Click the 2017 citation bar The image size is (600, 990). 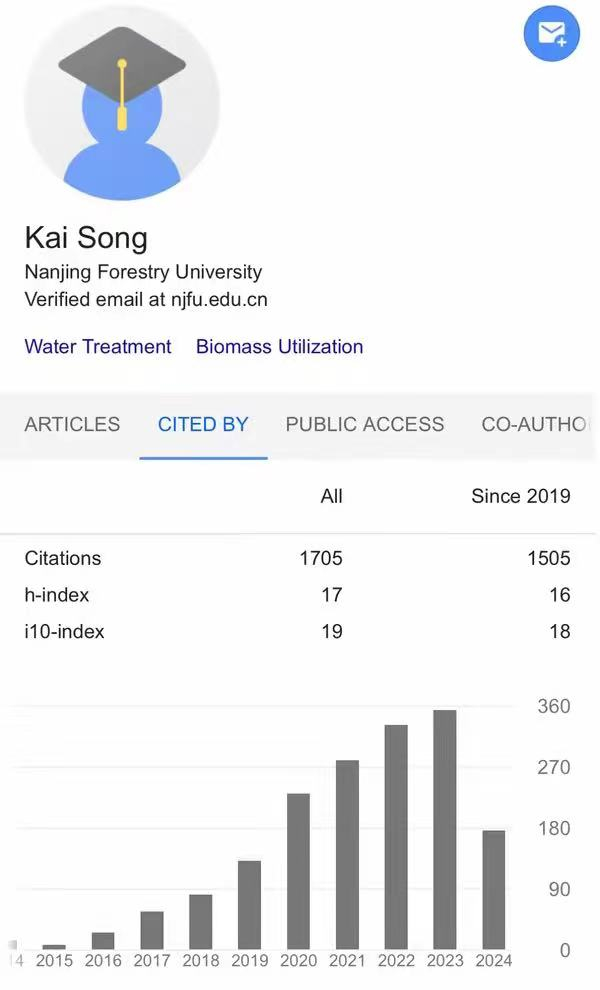[152, 930]
